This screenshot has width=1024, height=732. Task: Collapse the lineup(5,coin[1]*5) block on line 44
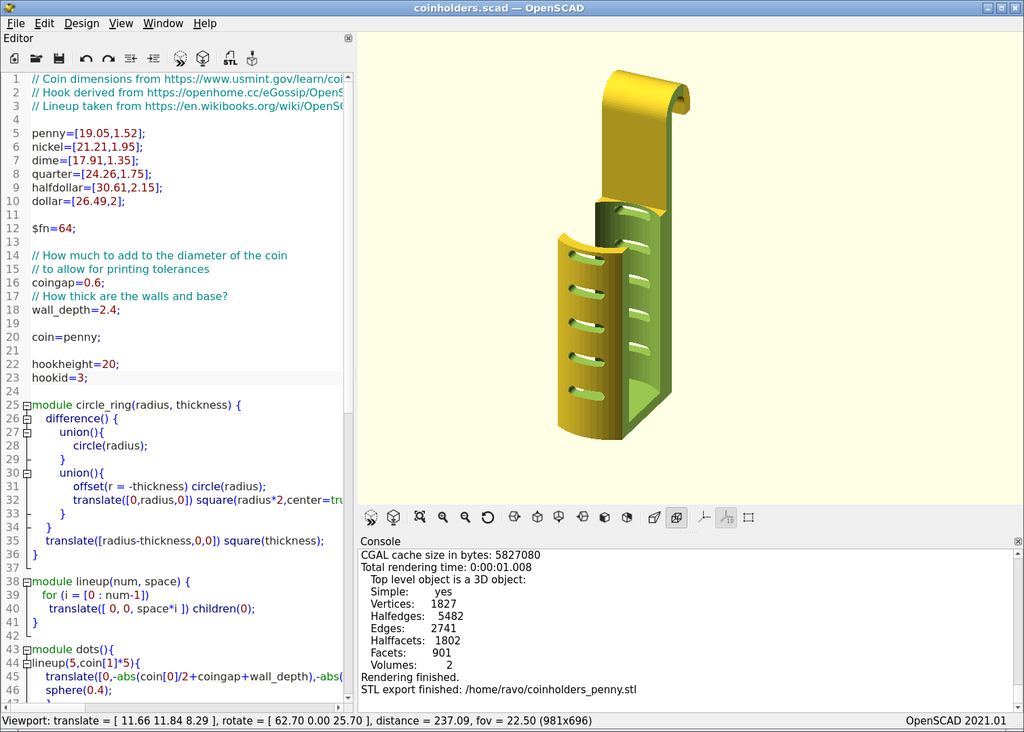tap(27, 663)
